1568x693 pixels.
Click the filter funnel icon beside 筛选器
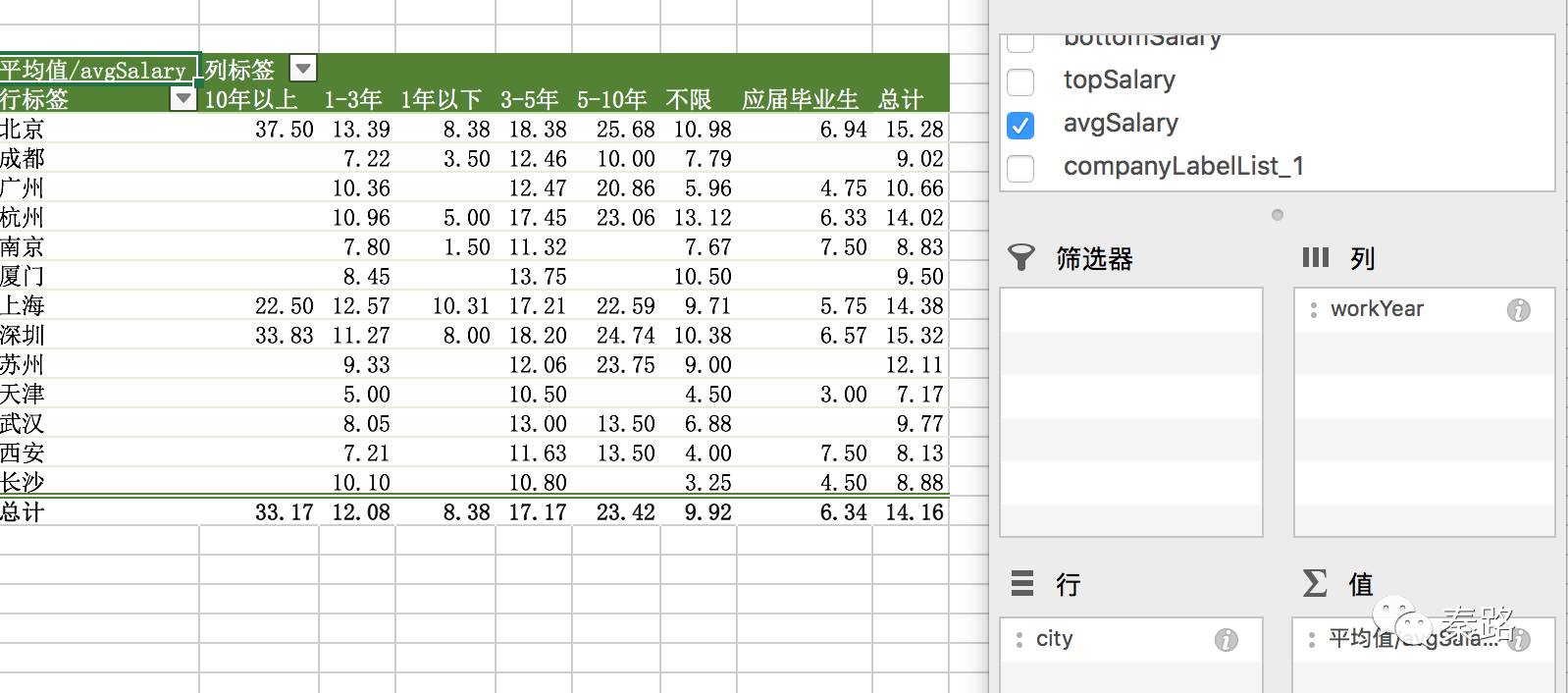coord(1021,258)
